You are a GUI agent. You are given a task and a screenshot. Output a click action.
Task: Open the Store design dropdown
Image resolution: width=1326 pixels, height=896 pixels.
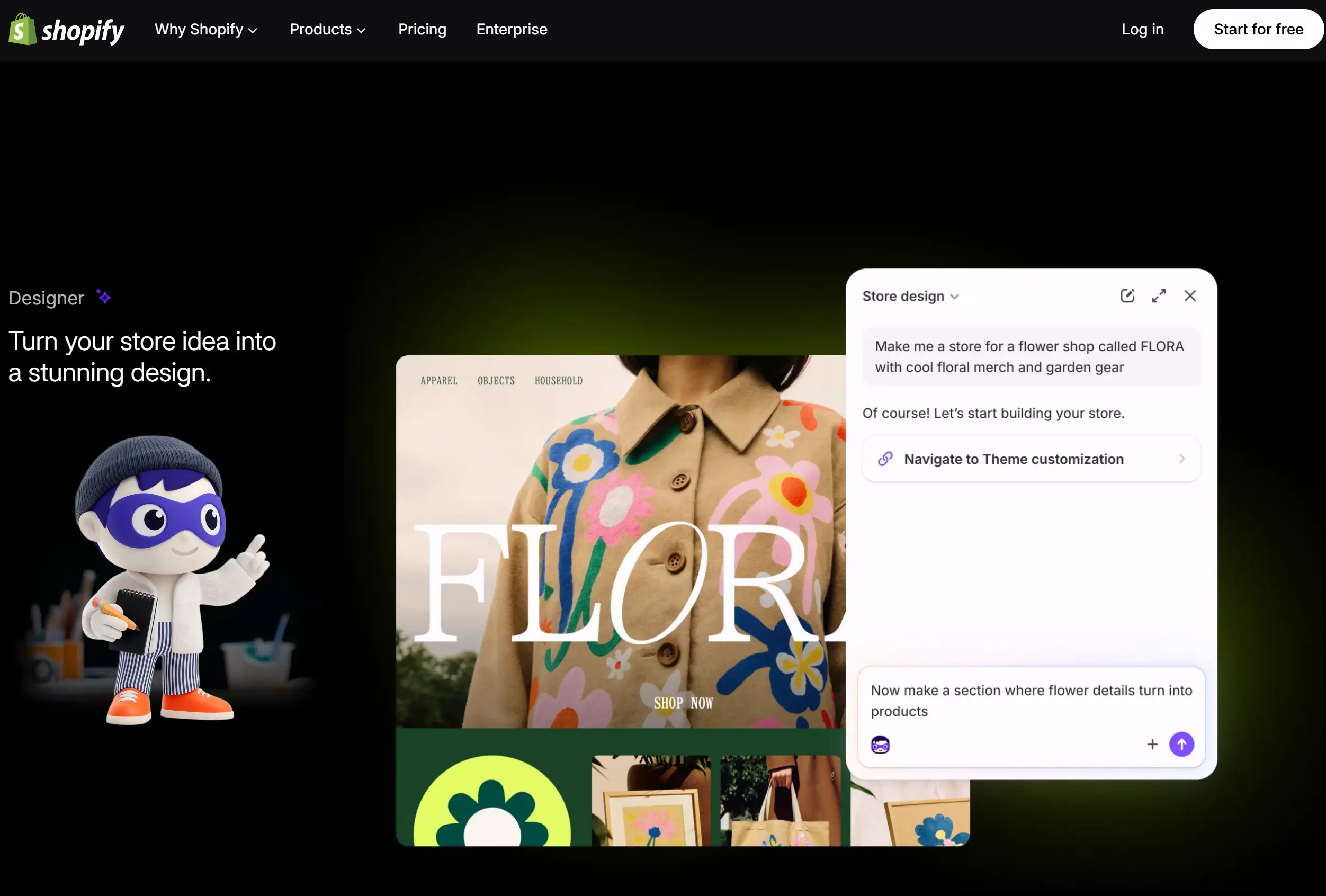click(x=911, y=296)
